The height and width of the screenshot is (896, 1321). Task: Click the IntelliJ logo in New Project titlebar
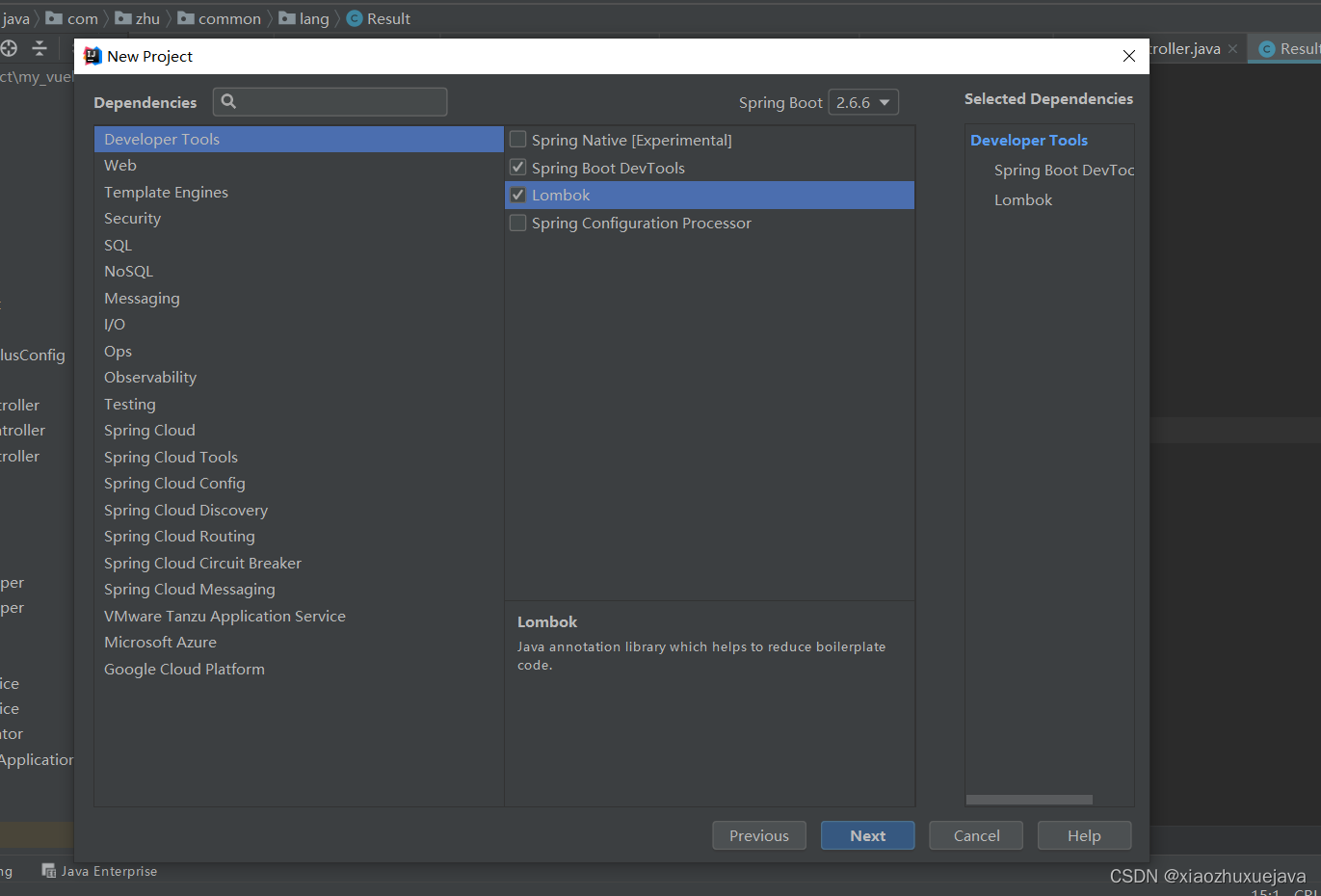pos(92,56)
